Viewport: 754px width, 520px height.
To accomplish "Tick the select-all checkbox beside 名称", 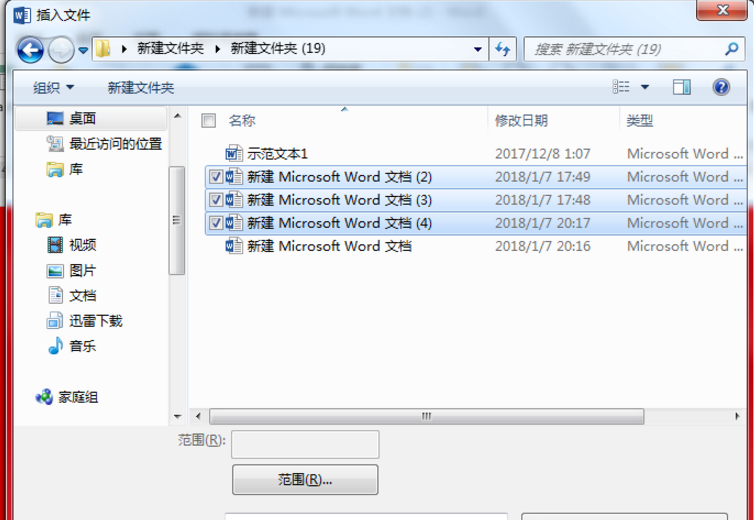I will click(x=209, y=121).
